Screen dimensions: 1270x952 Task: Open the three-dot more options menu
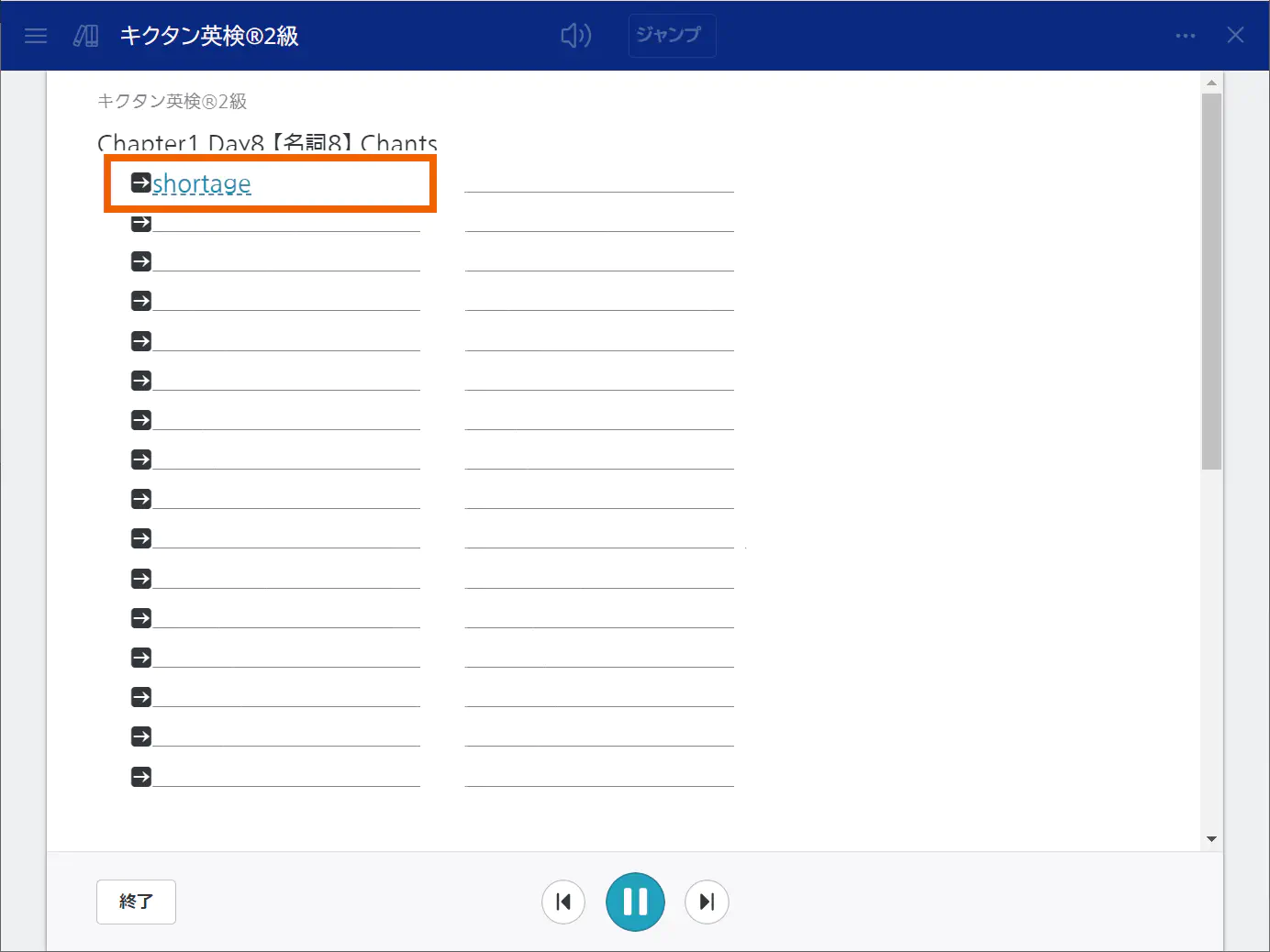tap(1186, 36)
